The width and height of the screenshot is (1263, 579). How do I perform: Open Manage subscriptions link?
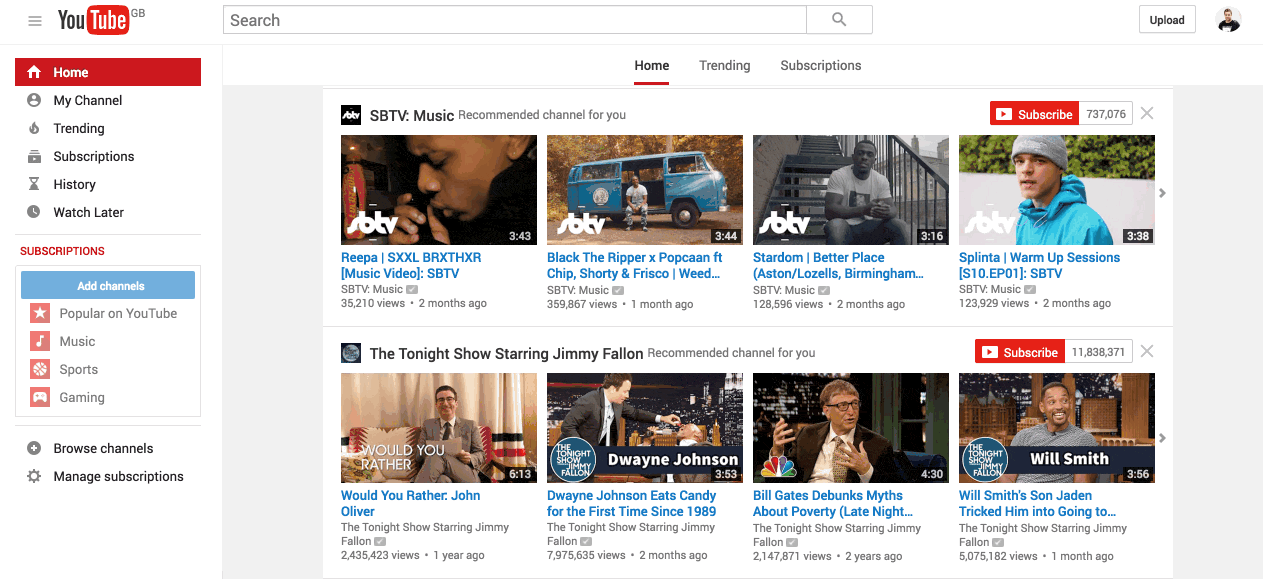[x=119, y=476]
